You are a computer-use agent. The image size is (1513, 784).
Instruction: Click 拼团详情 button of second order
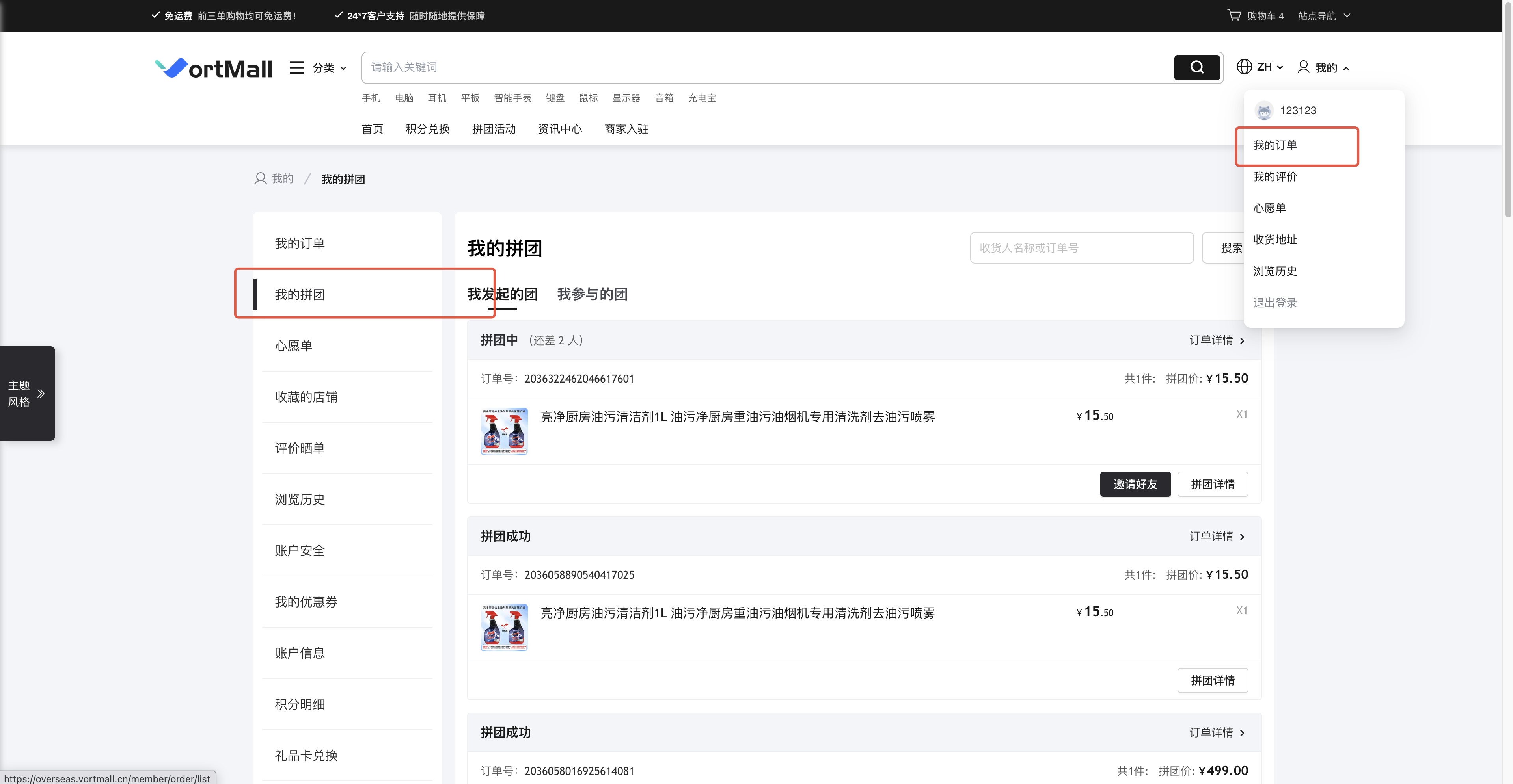tap(1212, 680)
